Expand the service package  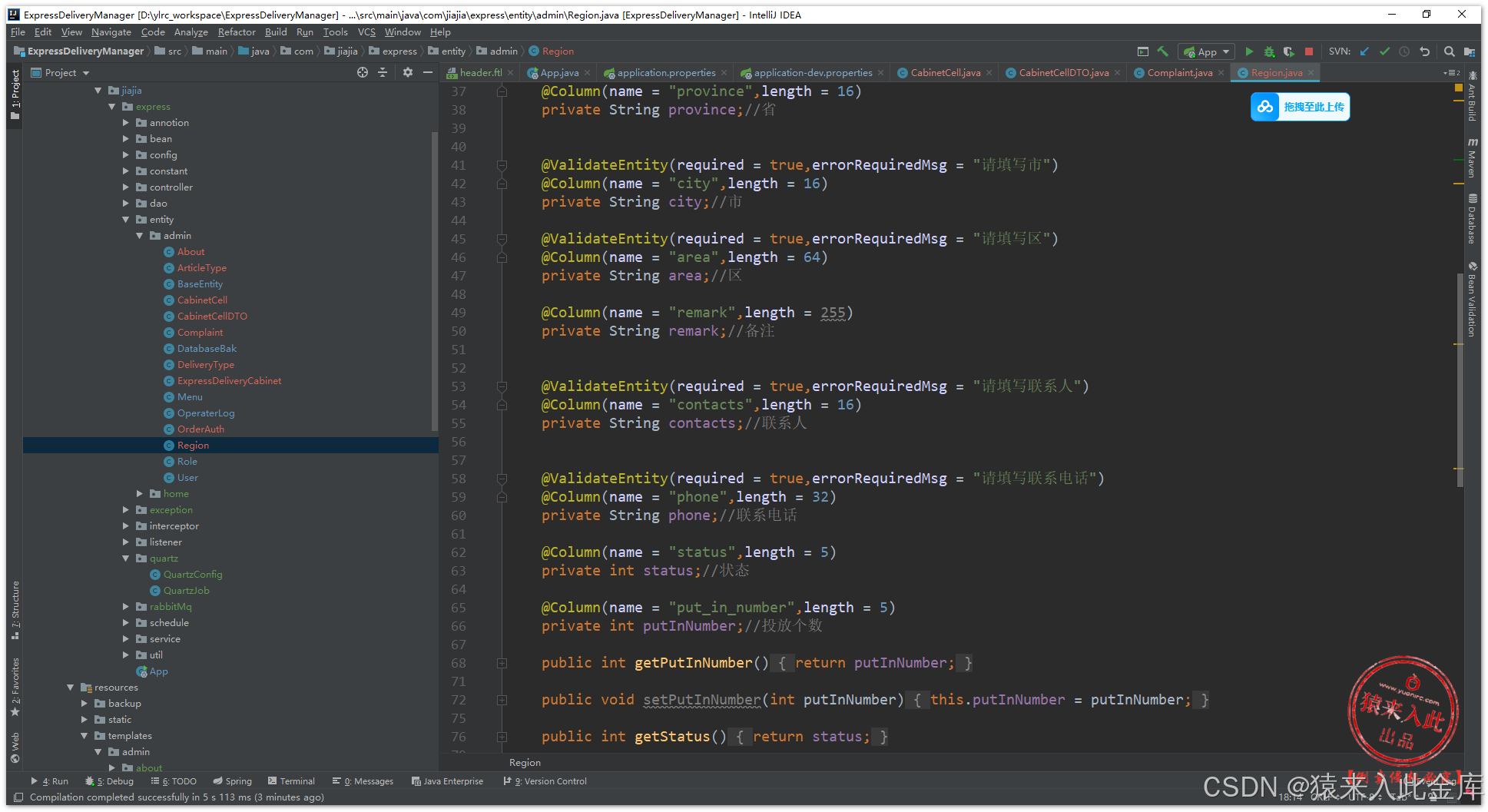[126, 639]
